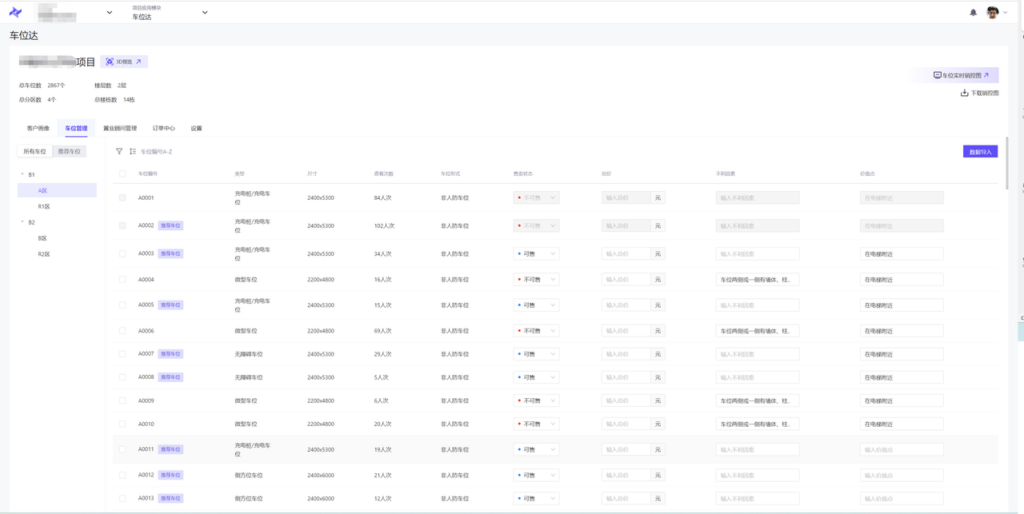
Task: Click the funnel filter icon above the table
Action: (119, 152)
